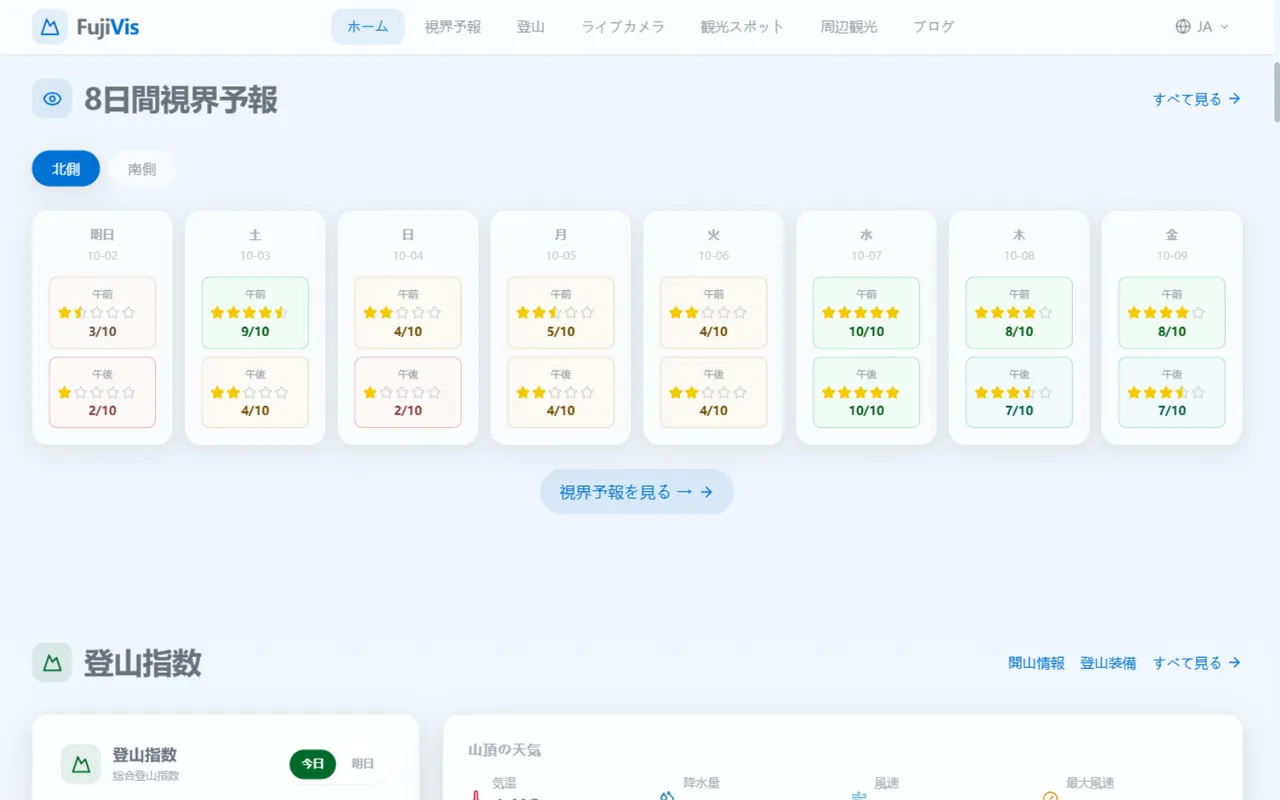
Task: Select the 北側 view toggle
Action: pyautogui.click(x=66, y=169)
